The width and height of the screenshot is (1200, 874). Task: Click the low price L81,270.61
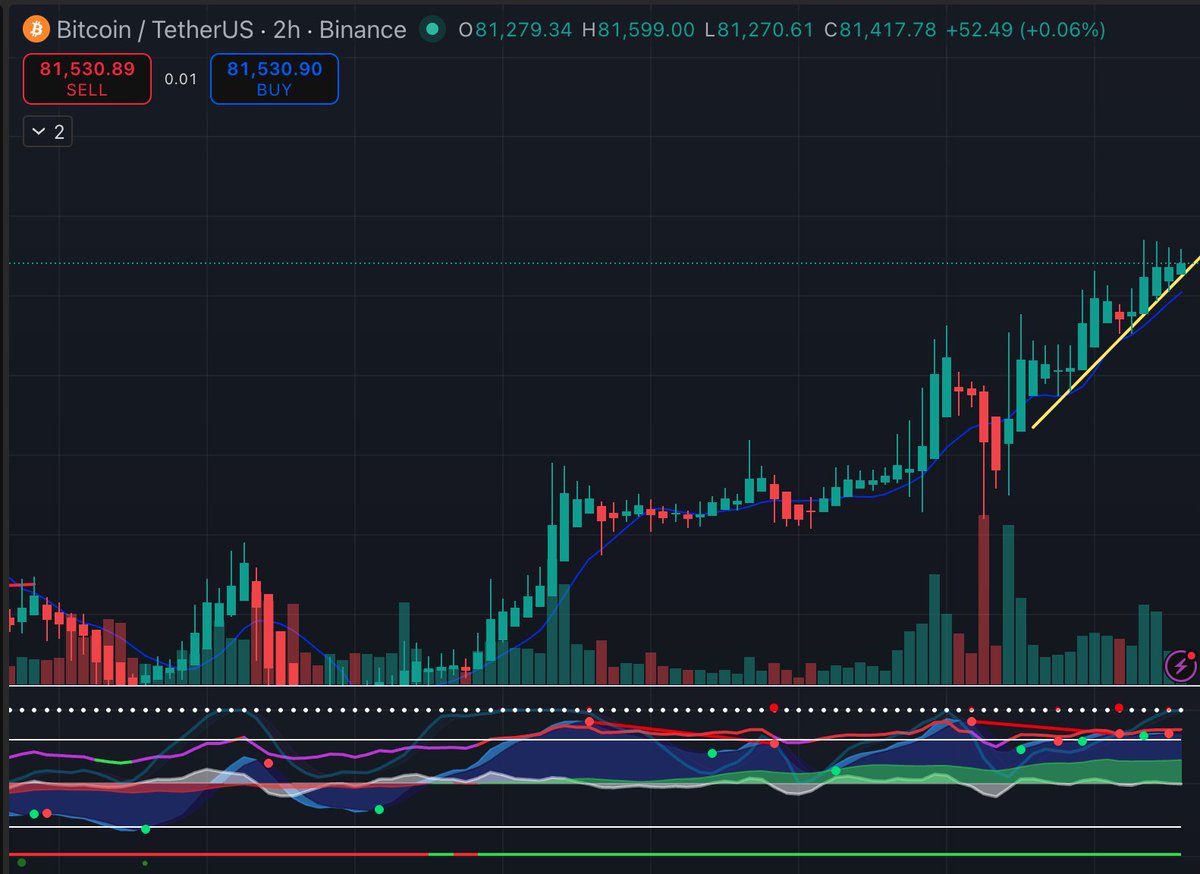pyautogui.click(x=759, y=29)
